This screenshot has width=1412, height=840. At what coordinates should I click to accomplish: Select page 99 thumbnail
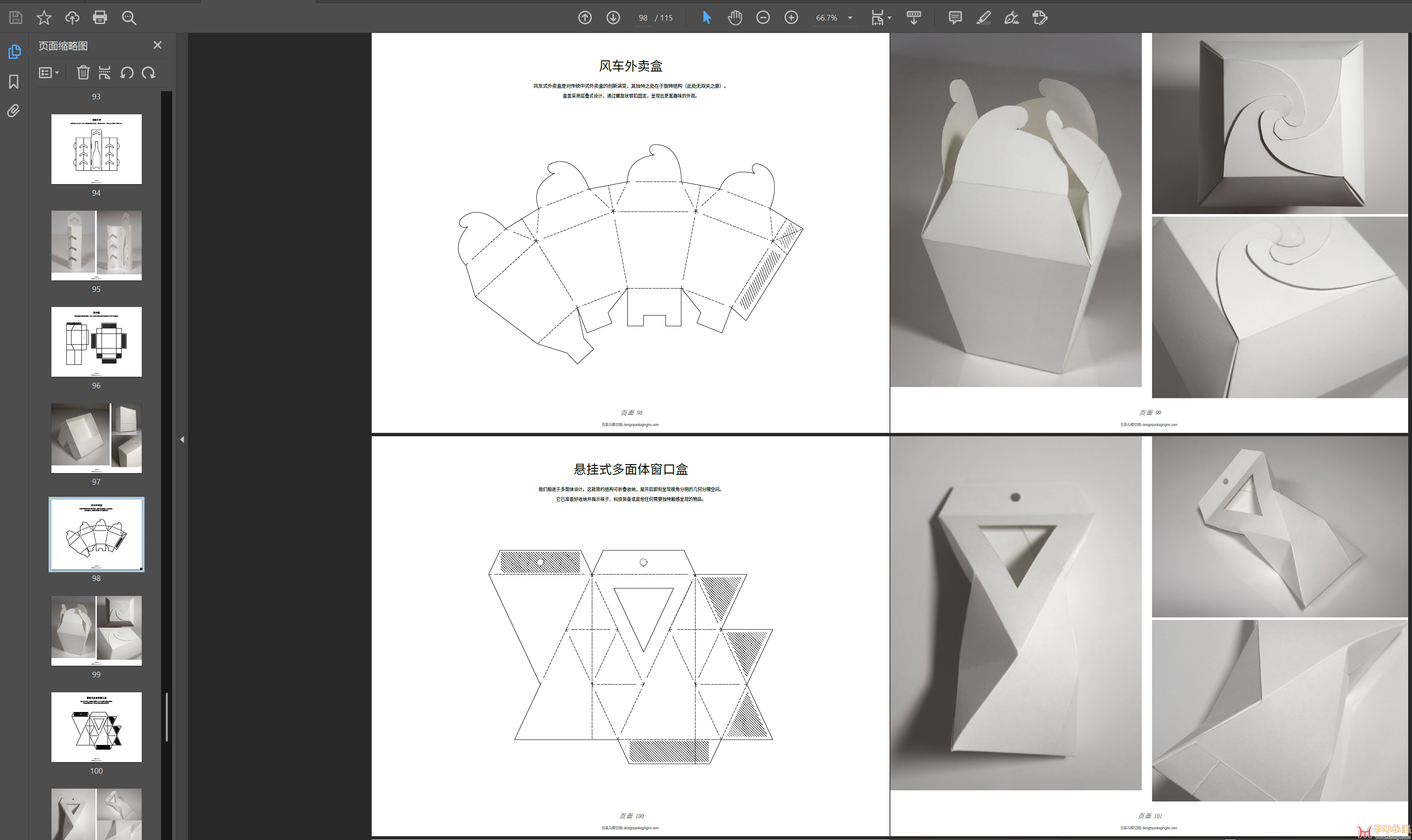pyautogui.click(x=96, y=631)
